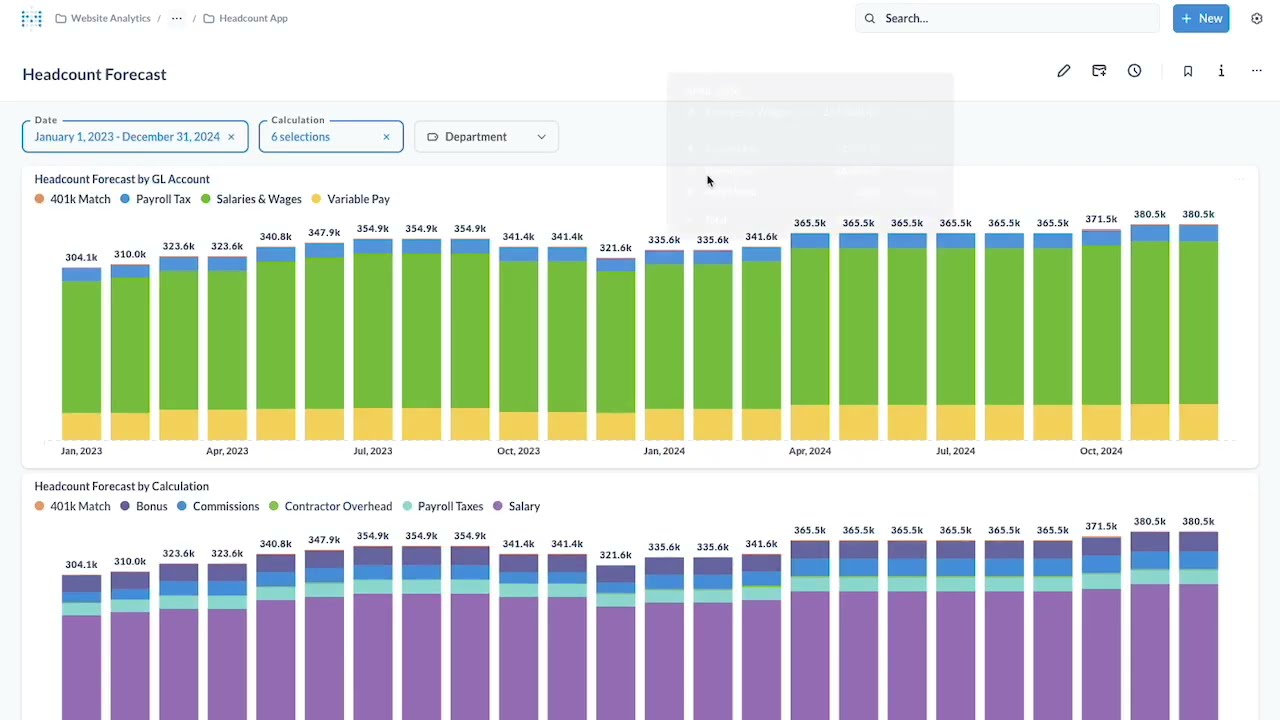Click the Salaries & Wages legend swatch
1280x720 pixels.
click(206, 199)
